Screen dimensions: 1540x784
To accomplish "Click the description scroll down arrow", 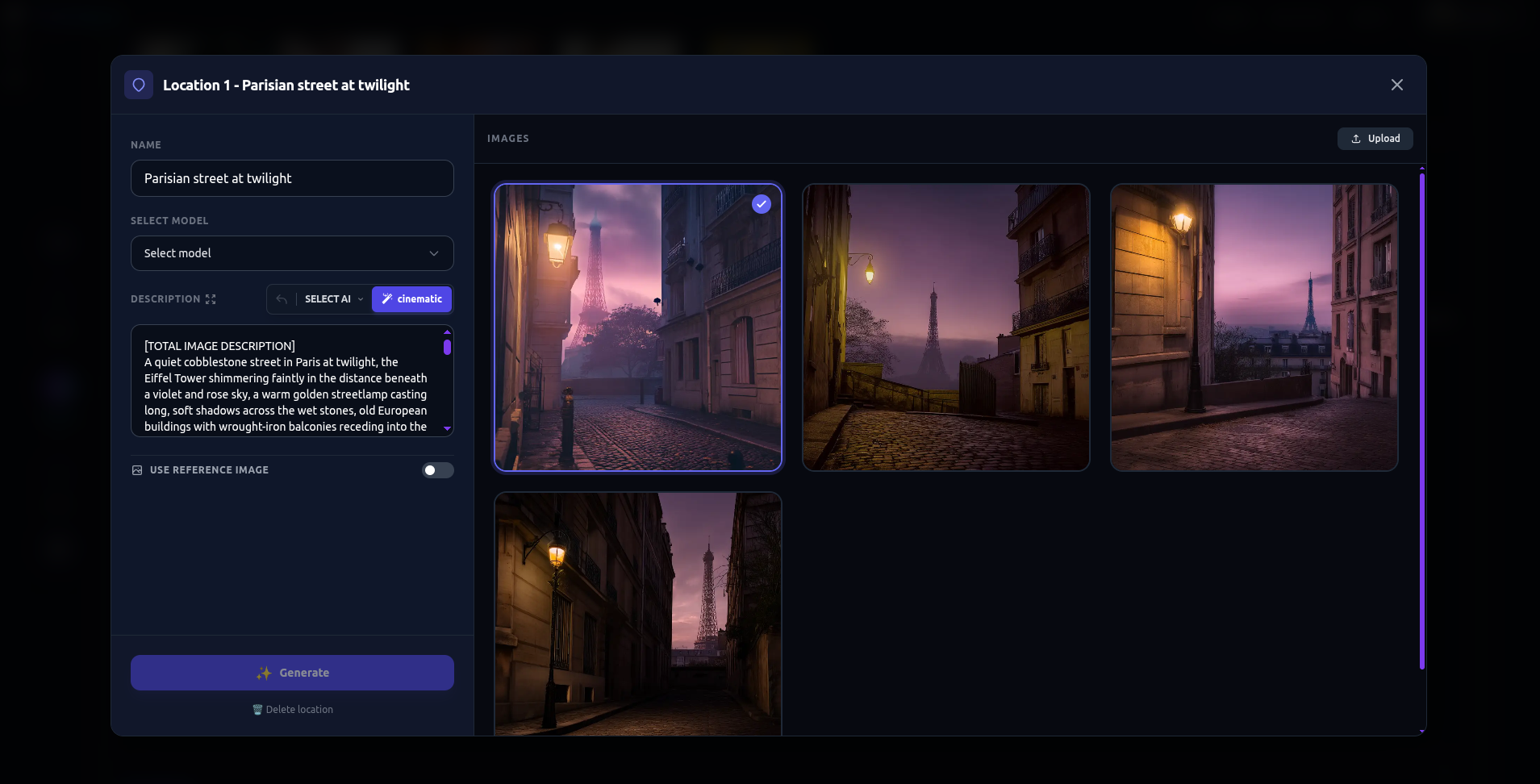I will click(x=447, y=429).
